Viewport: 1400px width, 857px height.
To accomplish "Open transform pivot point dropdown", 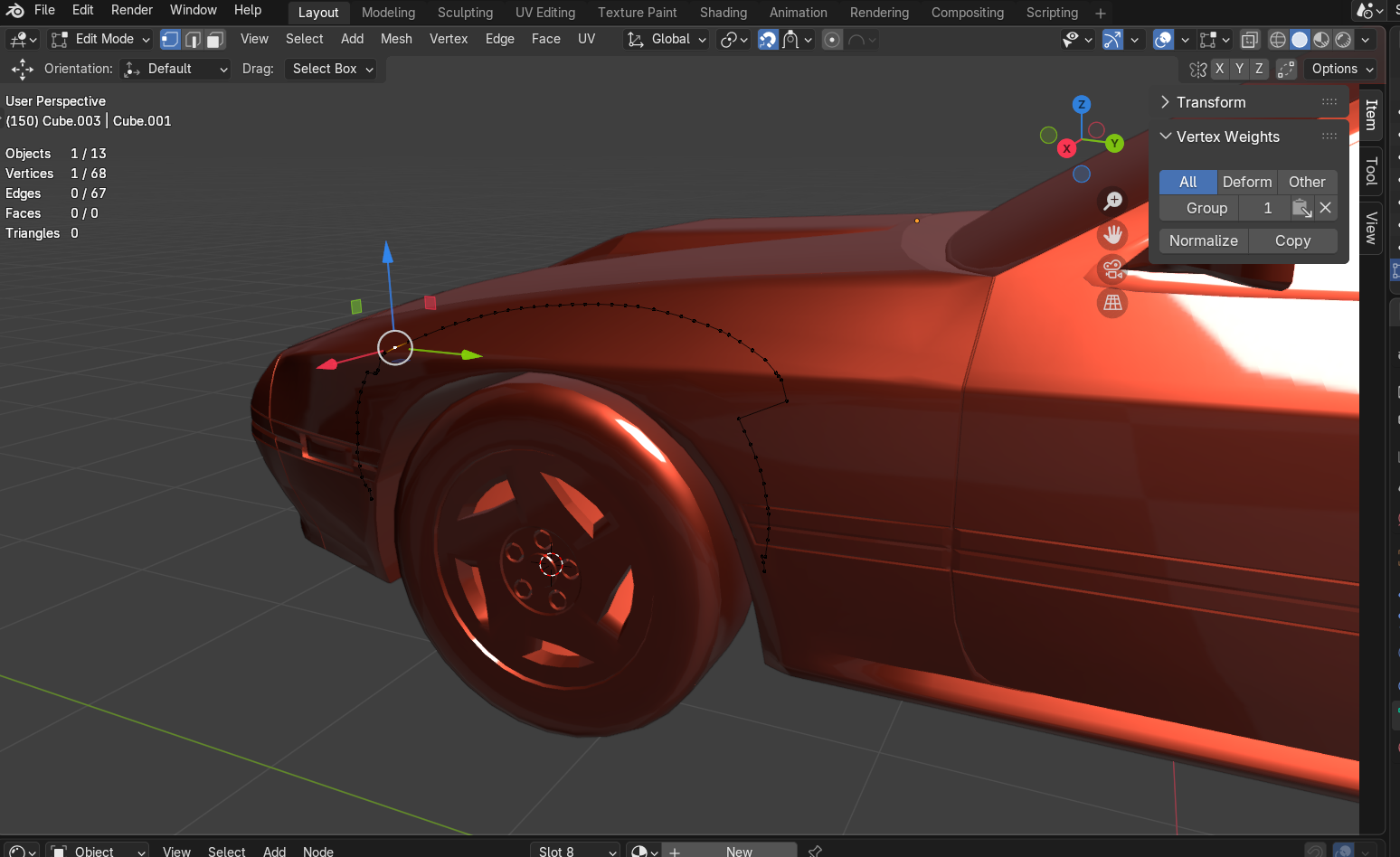I will tap(733, 40).
